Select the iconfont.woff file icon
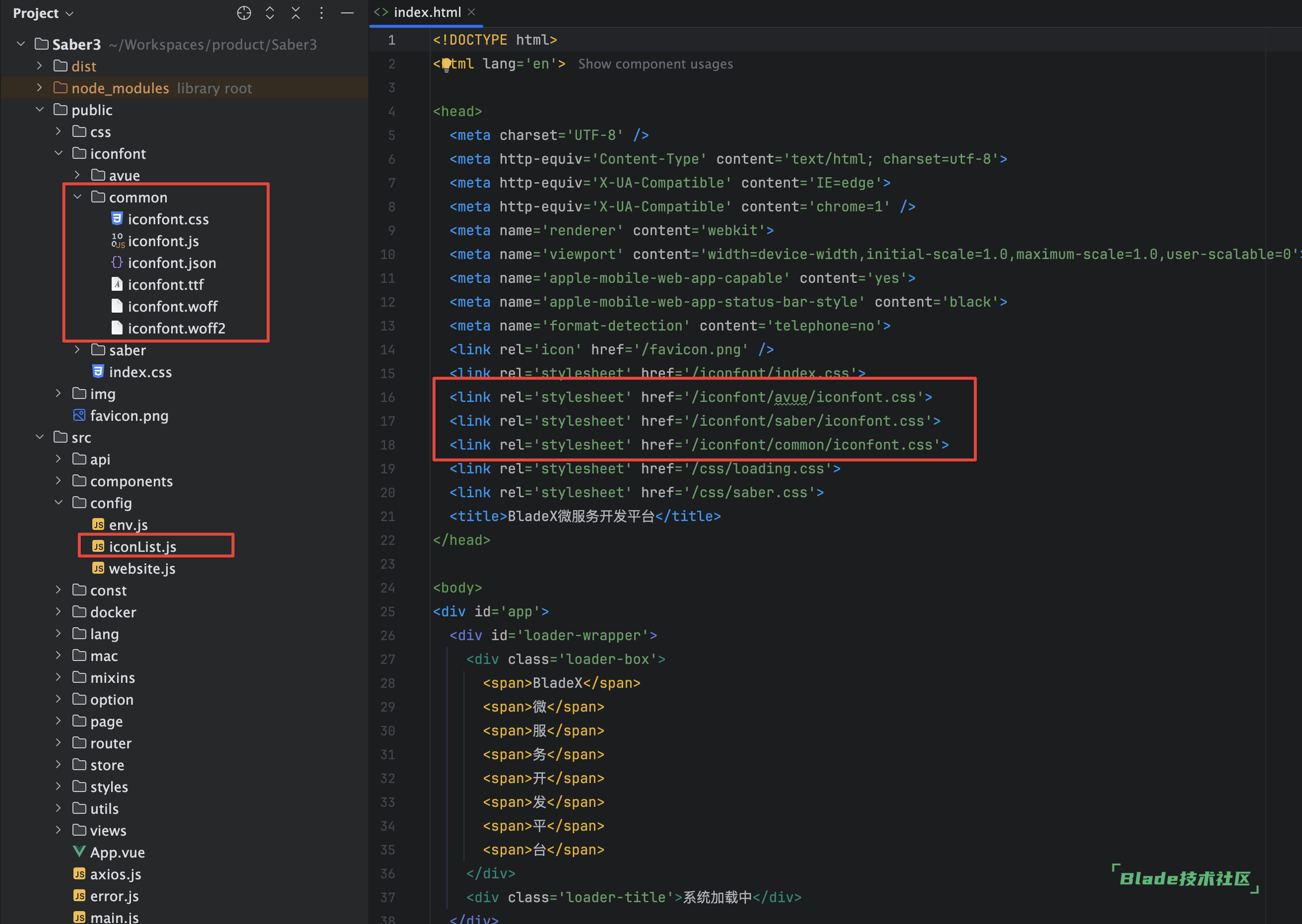This screenshot has width=1302, height=924. [x=117, y=306]
